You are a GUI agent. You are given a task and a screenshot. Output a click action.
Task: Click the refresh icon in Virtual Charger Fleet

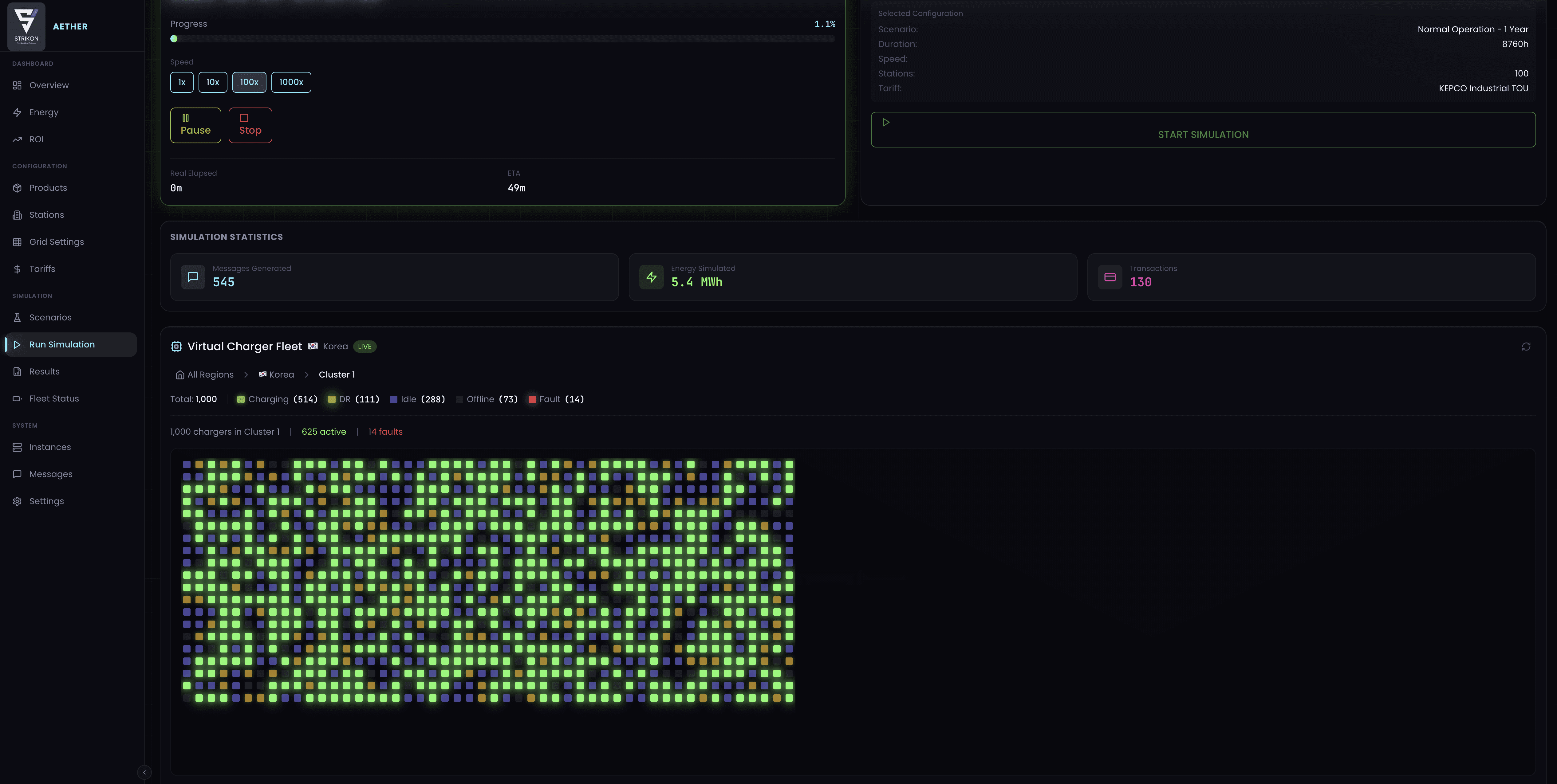click(1526, 347)
